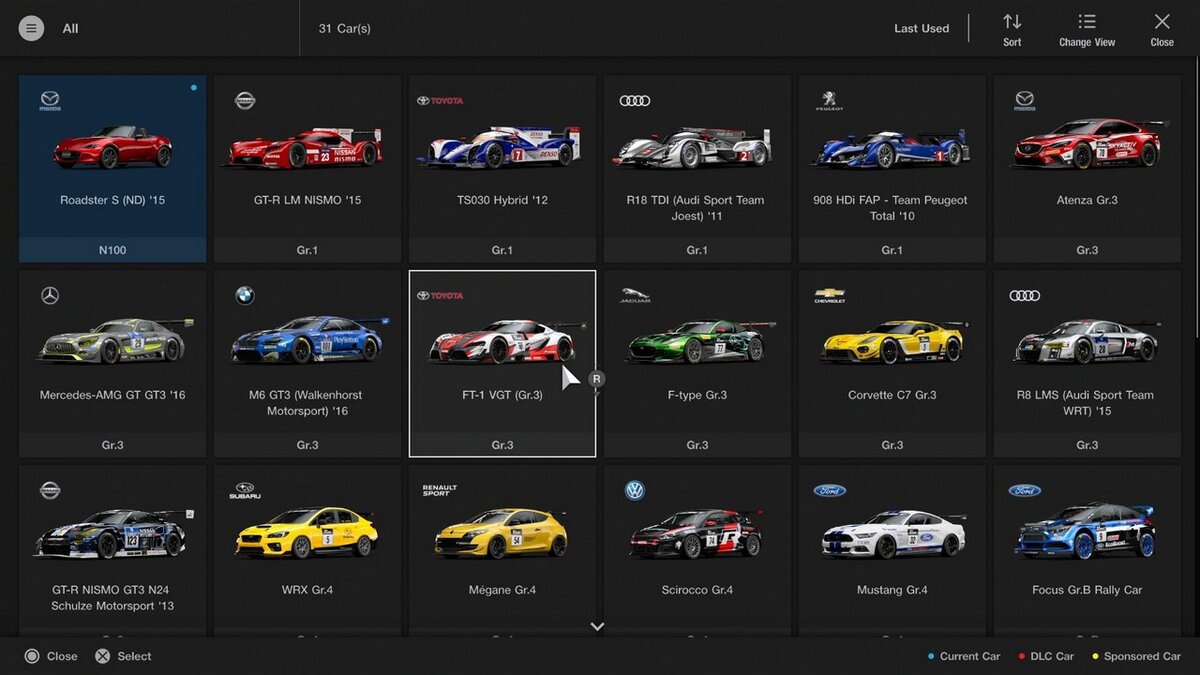Click the DLC Car legend entry

[x=1046, y=656]
